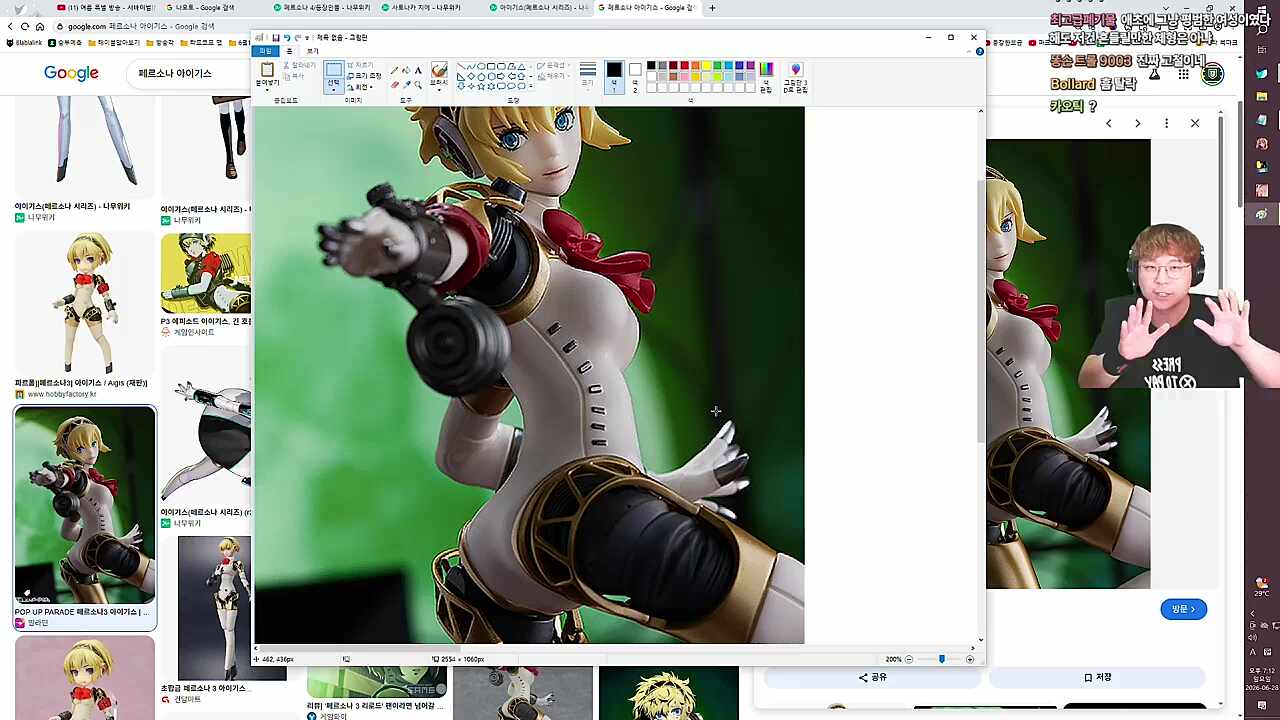Click the taskbar volume speaker icon
The height and width of the screenshot is (720, 1280).
tap(1253, 638)
